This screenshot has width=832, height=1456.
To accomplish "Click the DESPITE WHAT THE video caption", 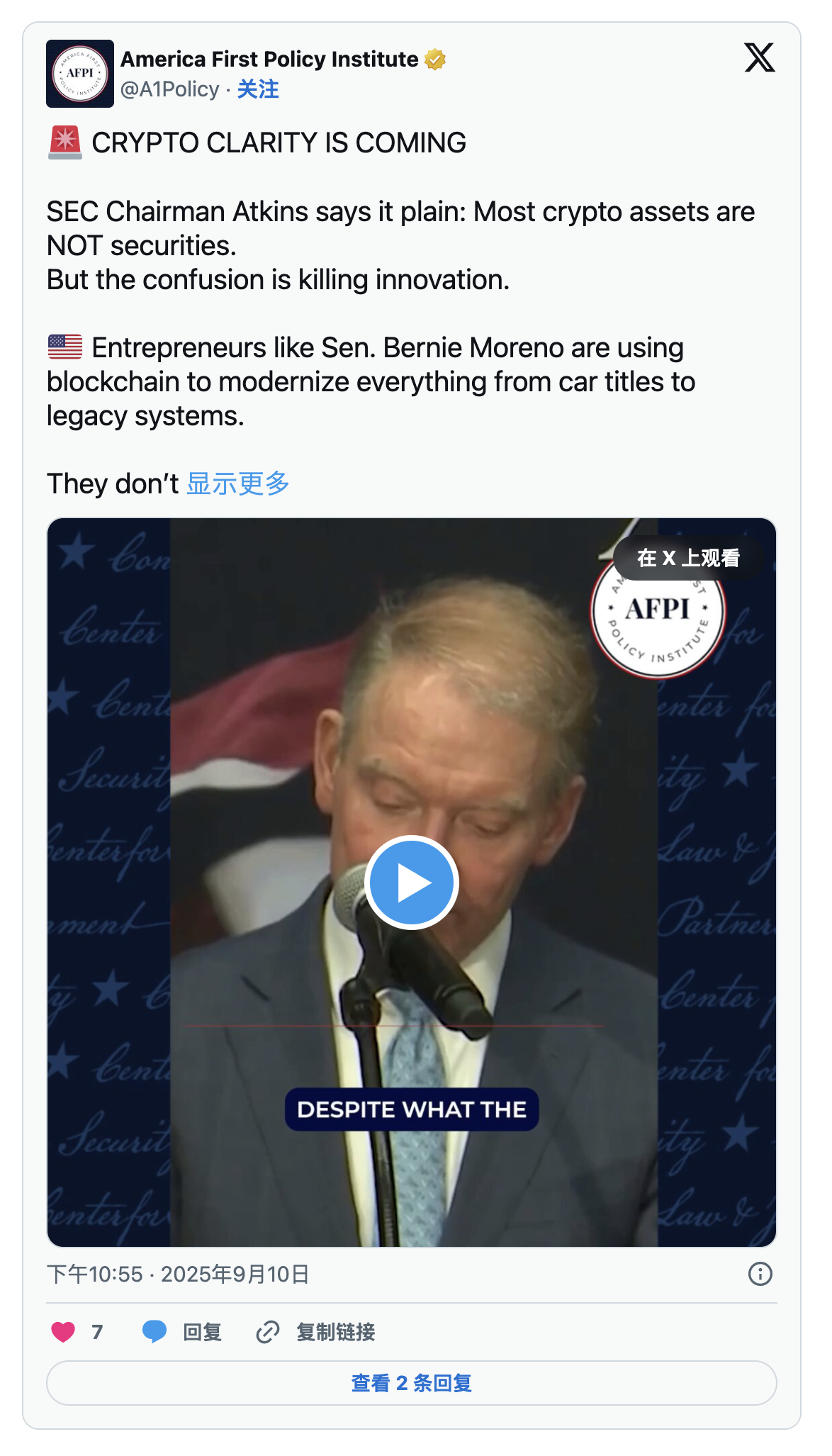I will [412, 1109].
